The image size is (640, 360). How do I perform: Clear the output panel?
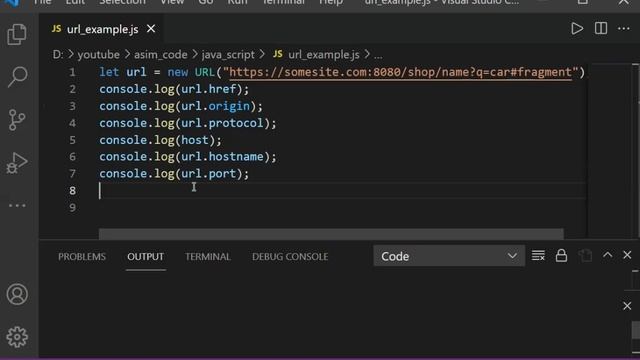point(538,256)
